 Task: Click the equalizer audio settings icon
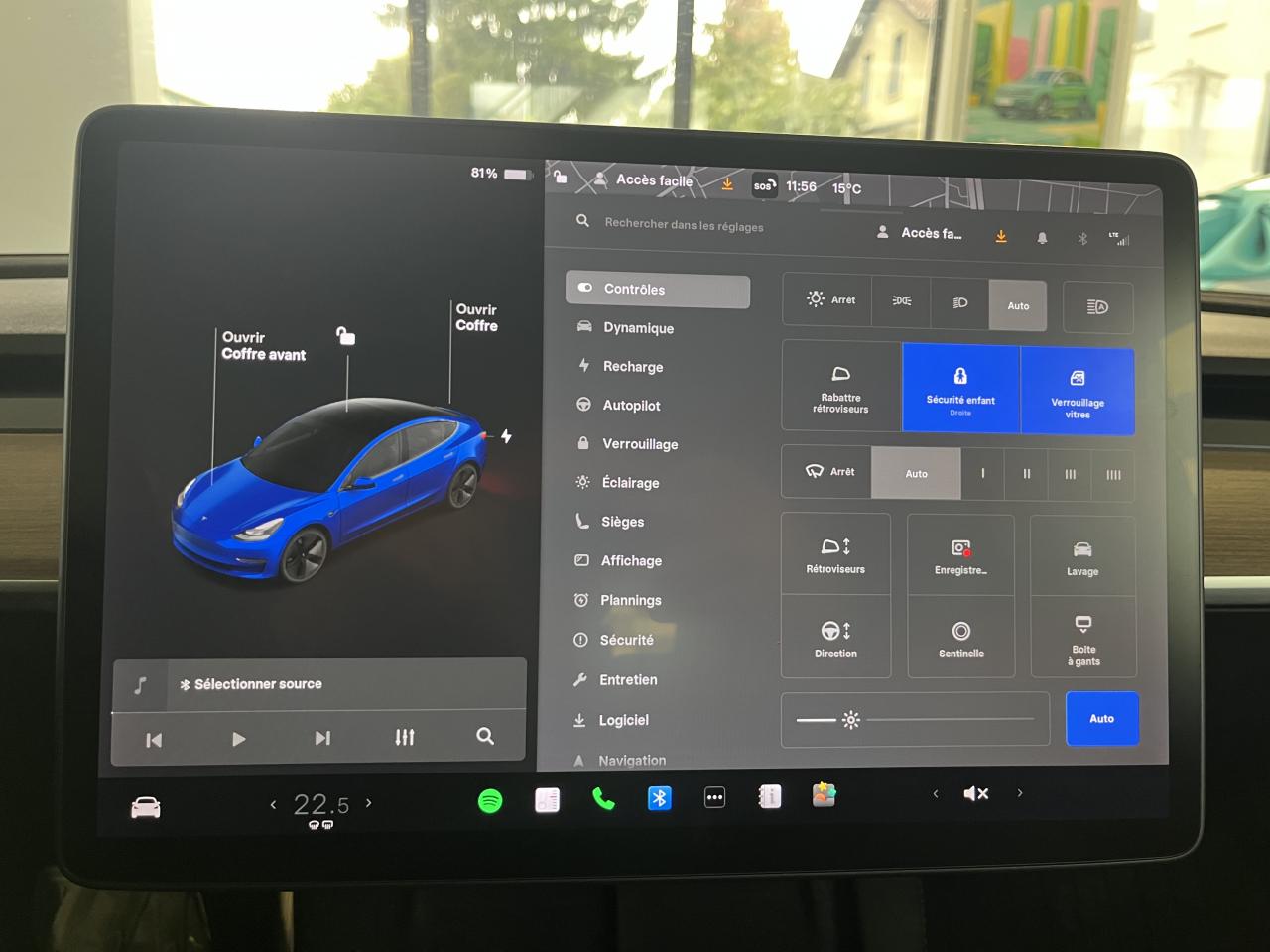coord(405,737)
